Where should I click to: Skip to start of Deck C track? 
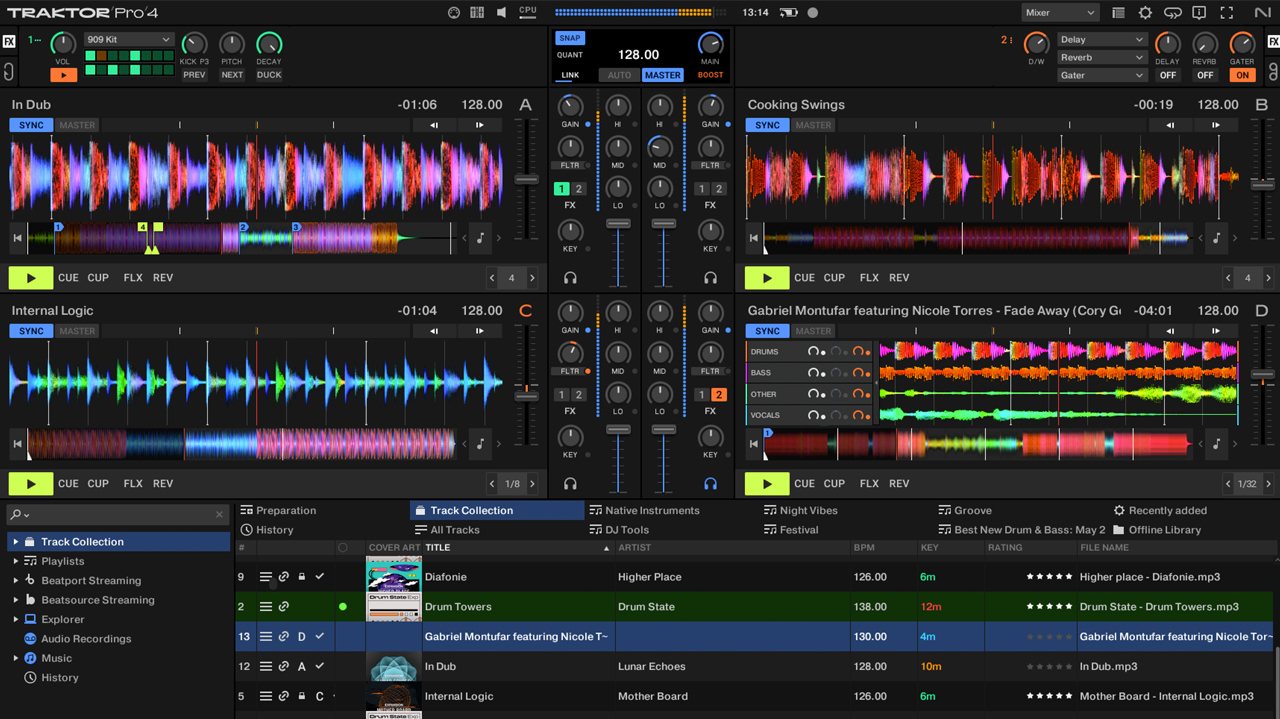click(17, 444)
